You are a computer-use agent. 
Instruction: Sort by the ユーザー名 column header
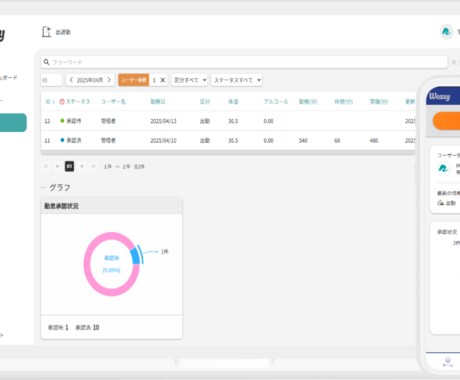click(113, 101)
